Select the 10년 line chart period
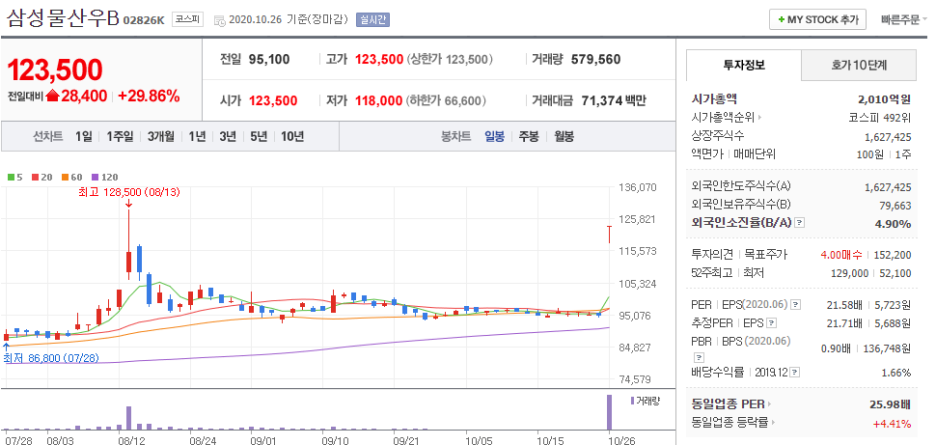The image size is (936, 445). pos(292,137)
